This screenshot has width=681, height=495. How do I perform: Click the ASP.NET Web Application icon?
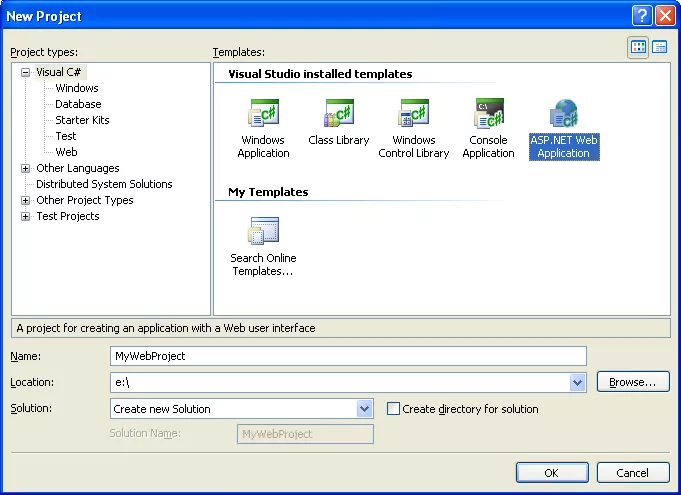[564, 113]
